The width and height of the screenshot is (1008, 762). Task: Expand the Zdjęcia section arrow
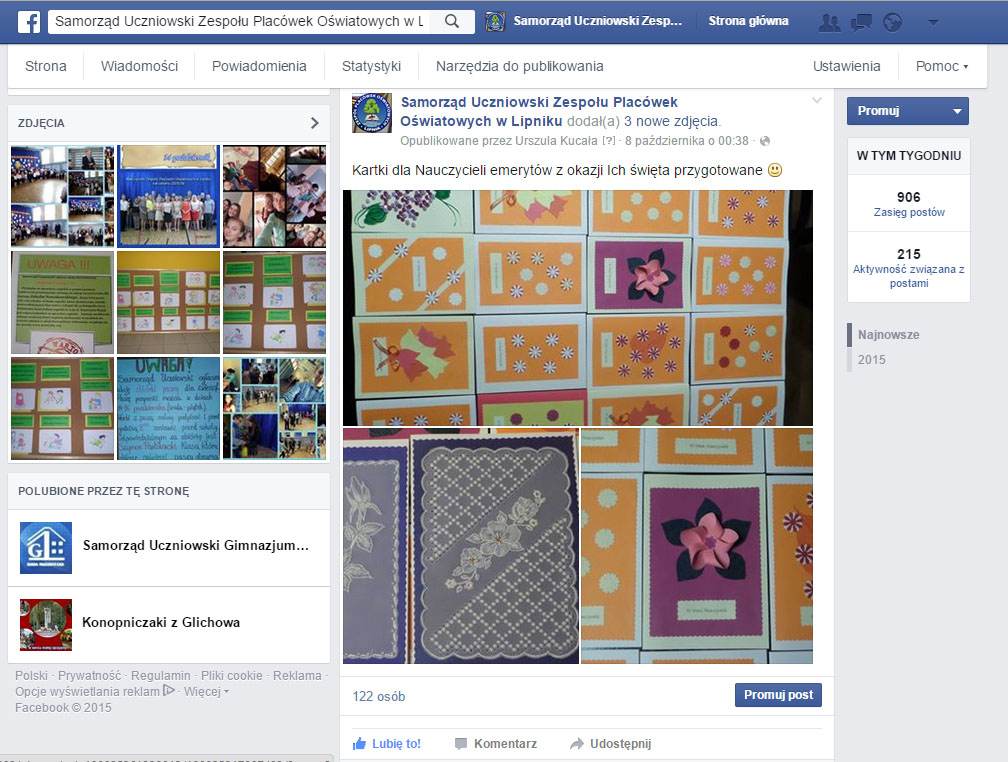(x=315, y=123)
